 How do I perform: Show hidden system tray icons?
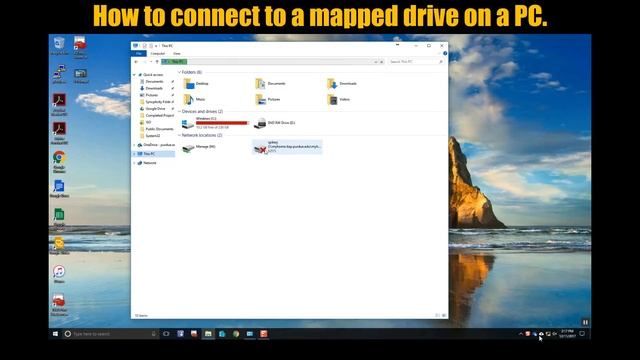(x=521, y=334)
